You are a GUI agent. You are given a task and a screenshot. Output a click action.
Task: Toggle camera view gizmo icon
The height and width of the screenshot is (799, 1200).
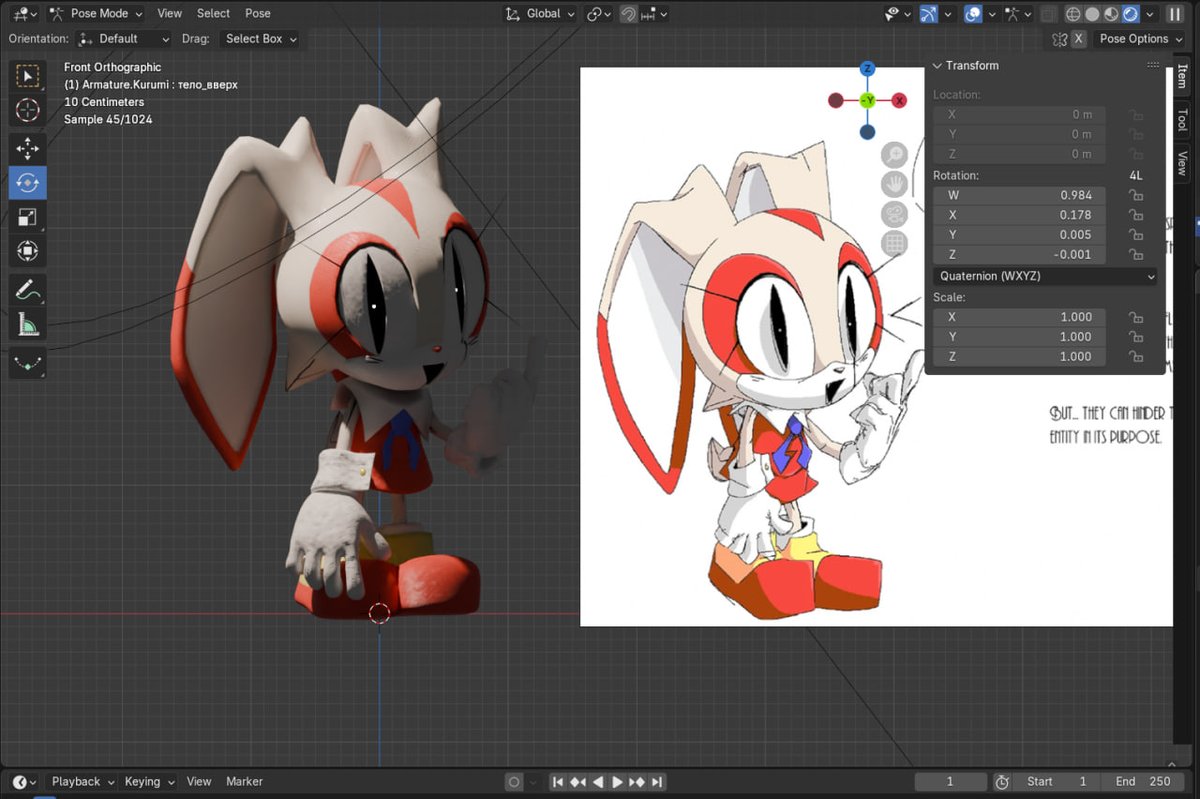[894, 214]
